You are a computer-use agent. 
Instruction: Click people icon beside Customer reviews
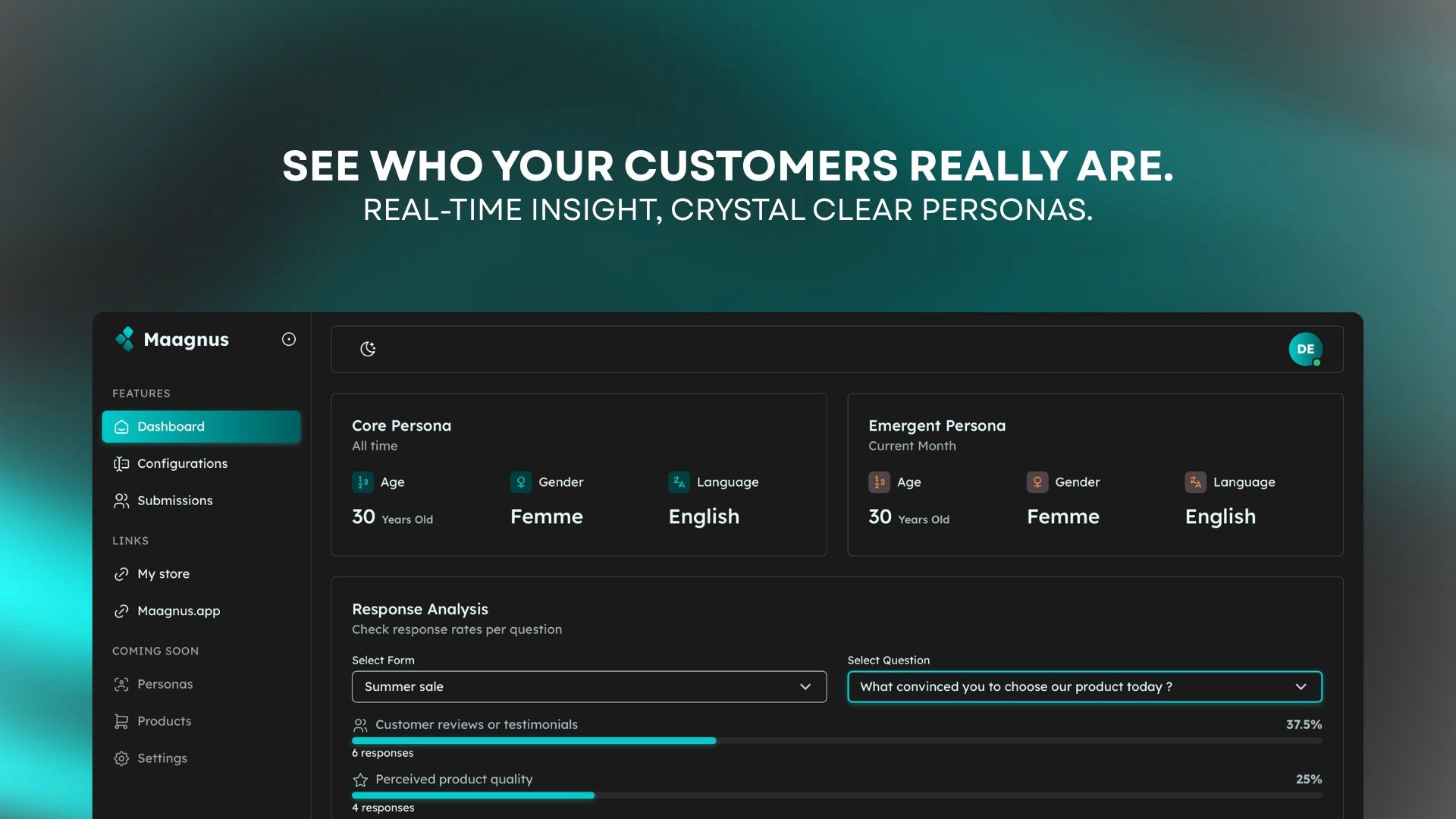pyautogui.click(x=360, y=725)
